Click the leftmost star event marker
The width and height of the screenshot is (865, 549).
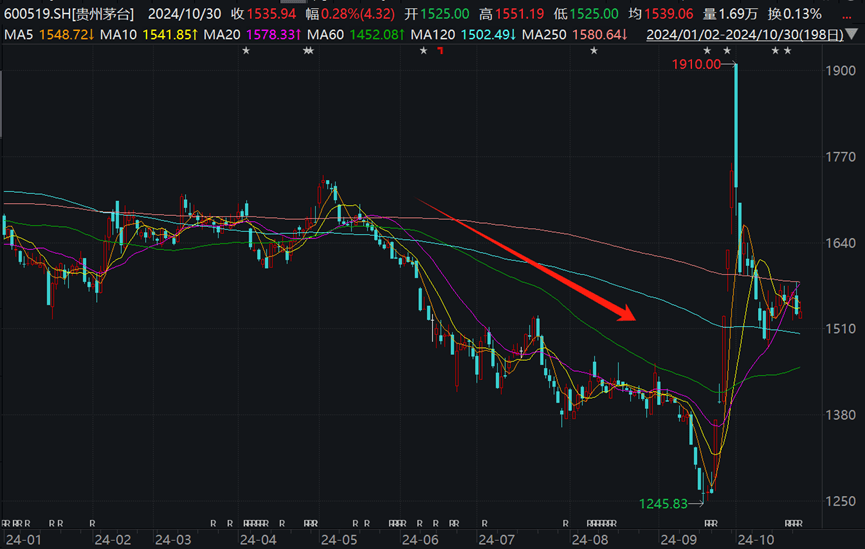246,51
